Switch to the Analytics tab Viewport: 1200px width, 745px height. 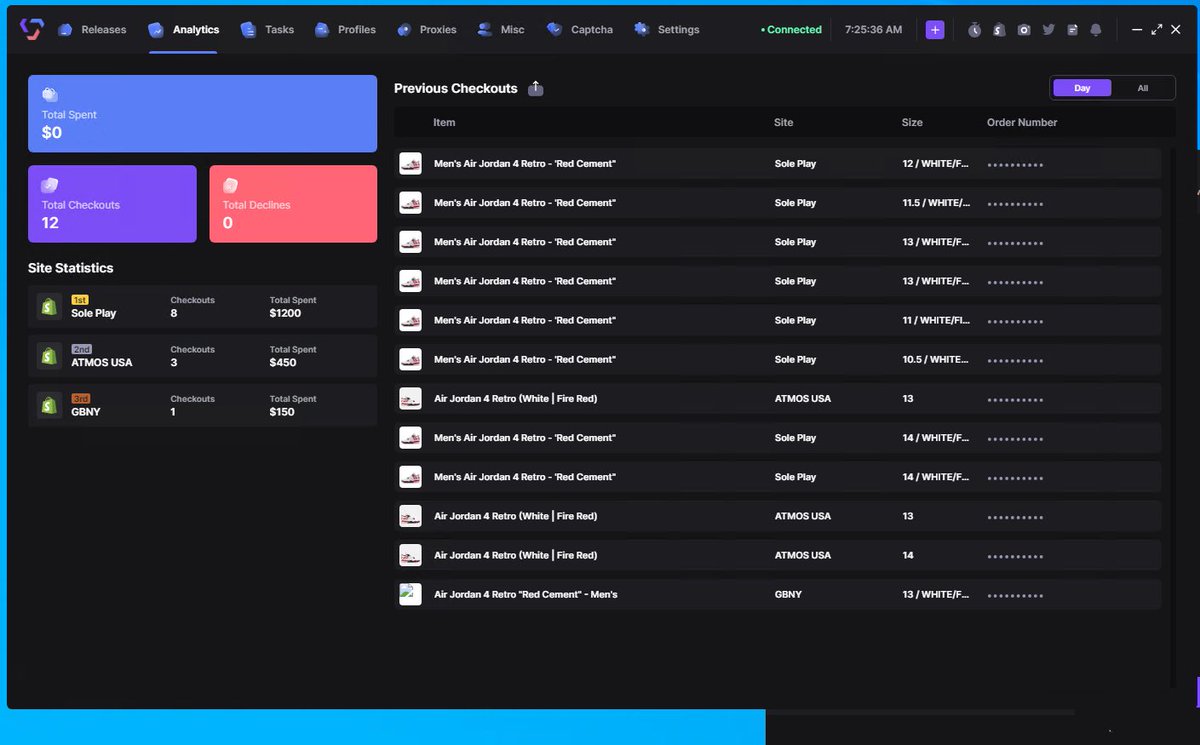click(x=183, y=30)
